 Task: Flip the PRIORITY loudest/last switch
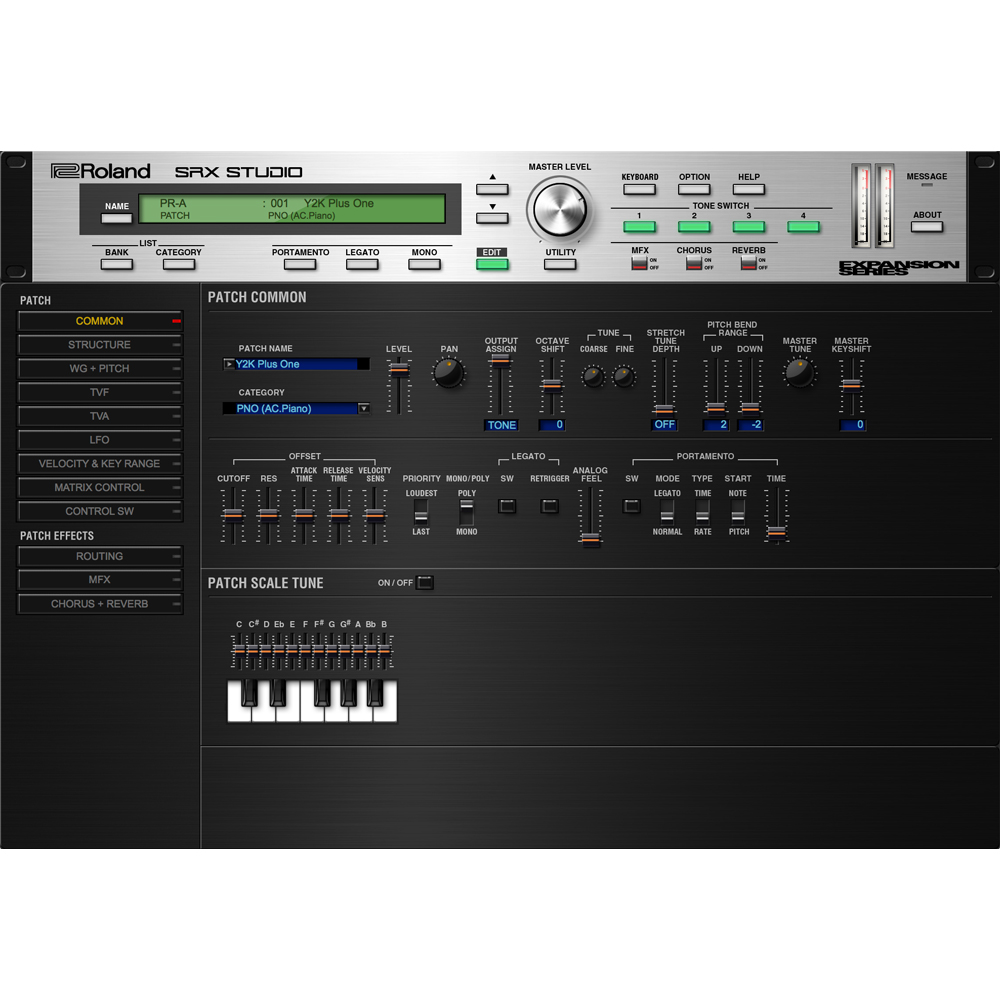click(421, 512)
